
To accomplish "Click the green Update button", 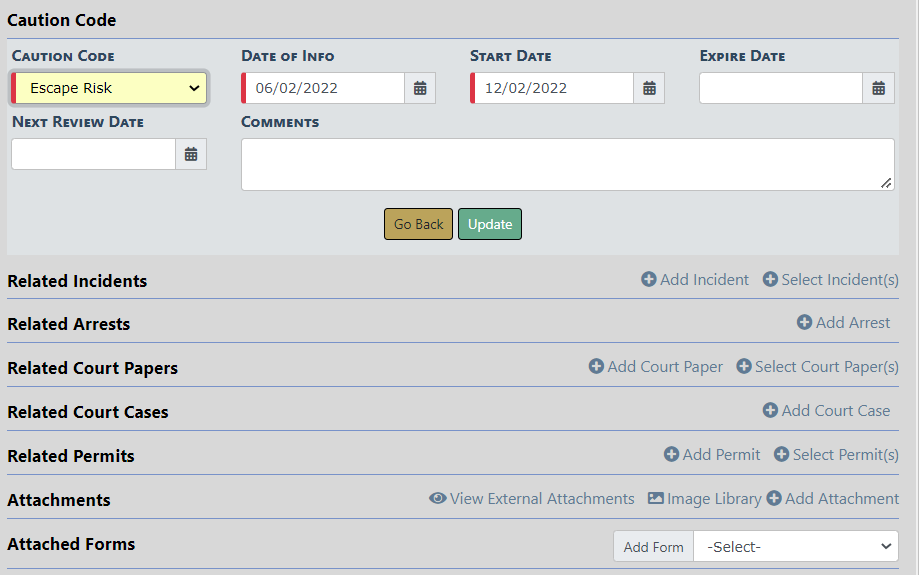I will (490, 224).
